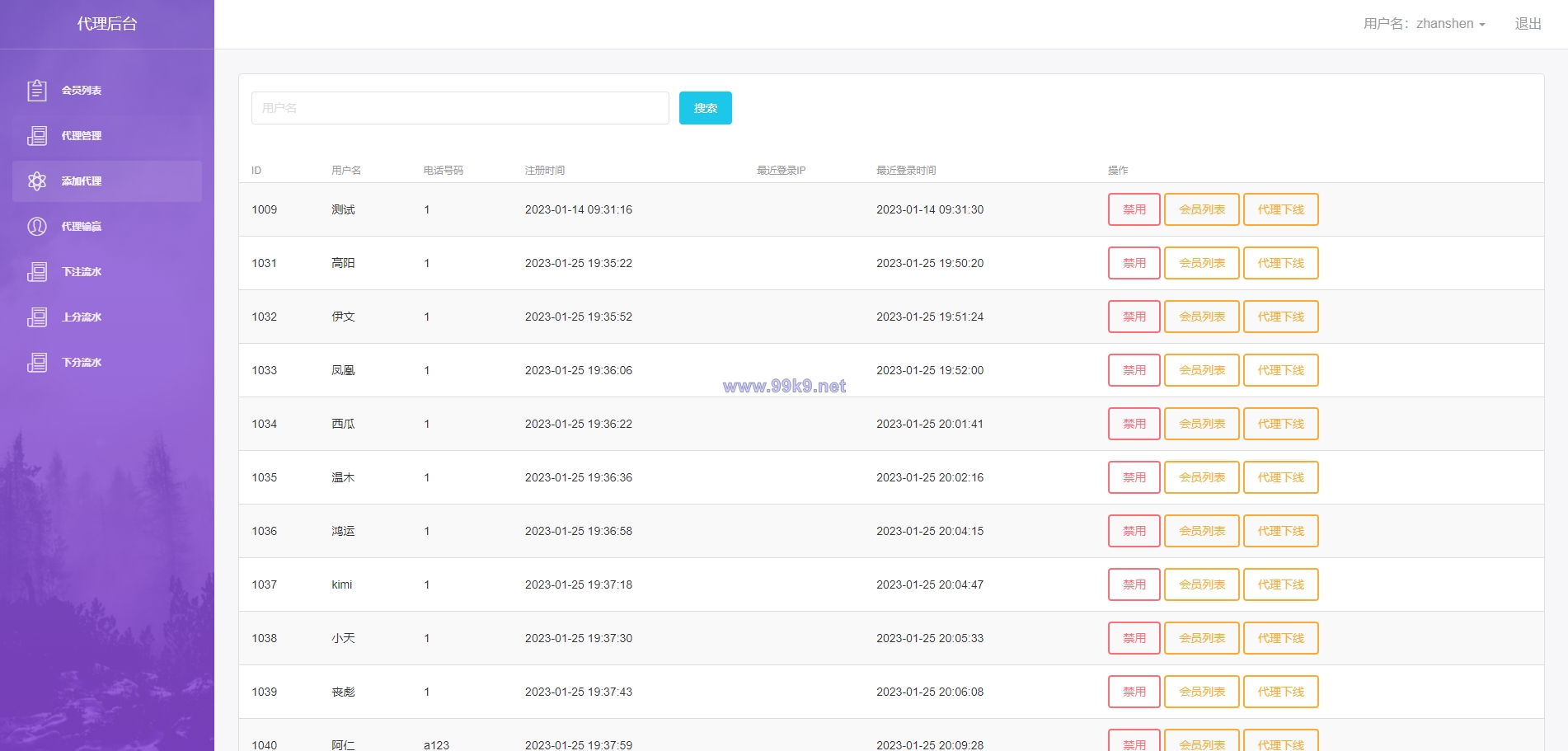
Task: Select username cell 测试
Action: [343, 209]
